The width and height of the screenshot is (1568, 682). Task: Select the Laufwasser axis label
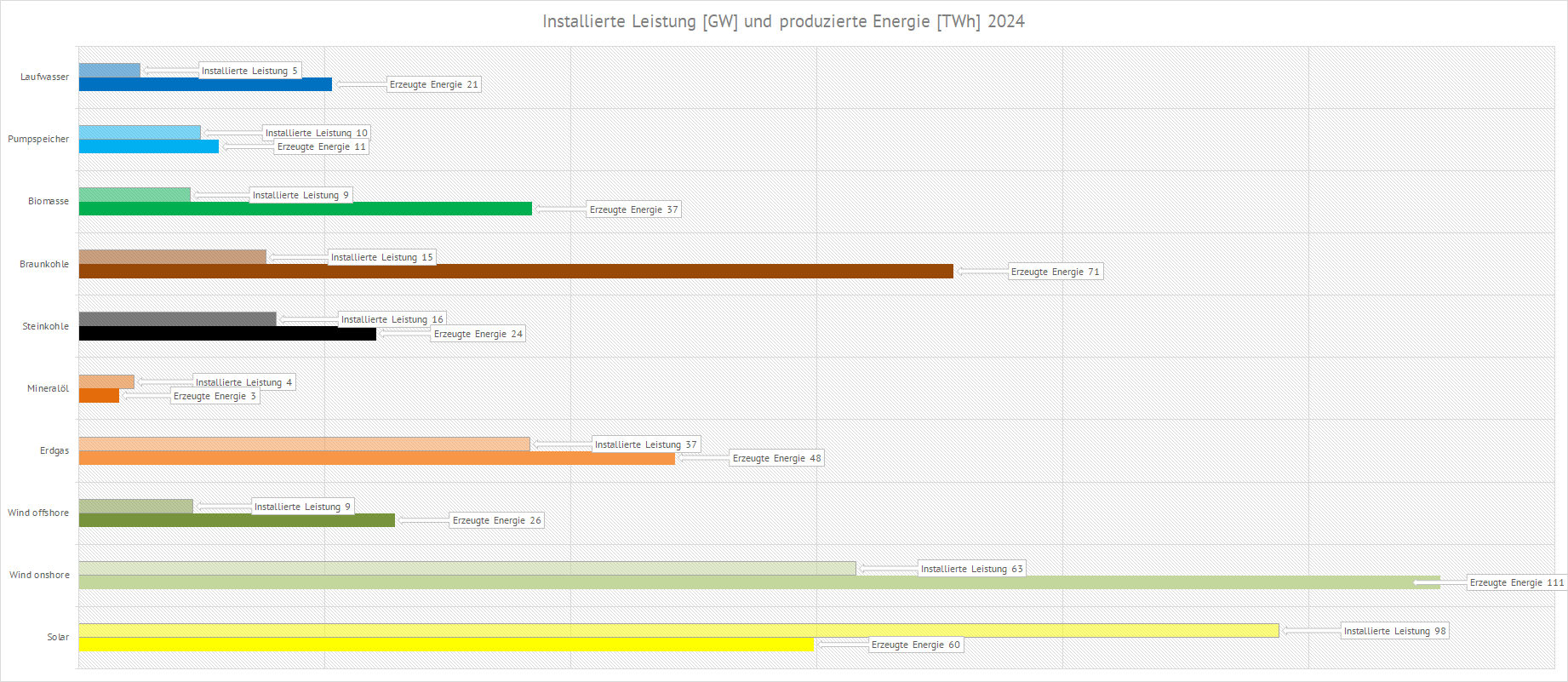click(x=44, y=77)
